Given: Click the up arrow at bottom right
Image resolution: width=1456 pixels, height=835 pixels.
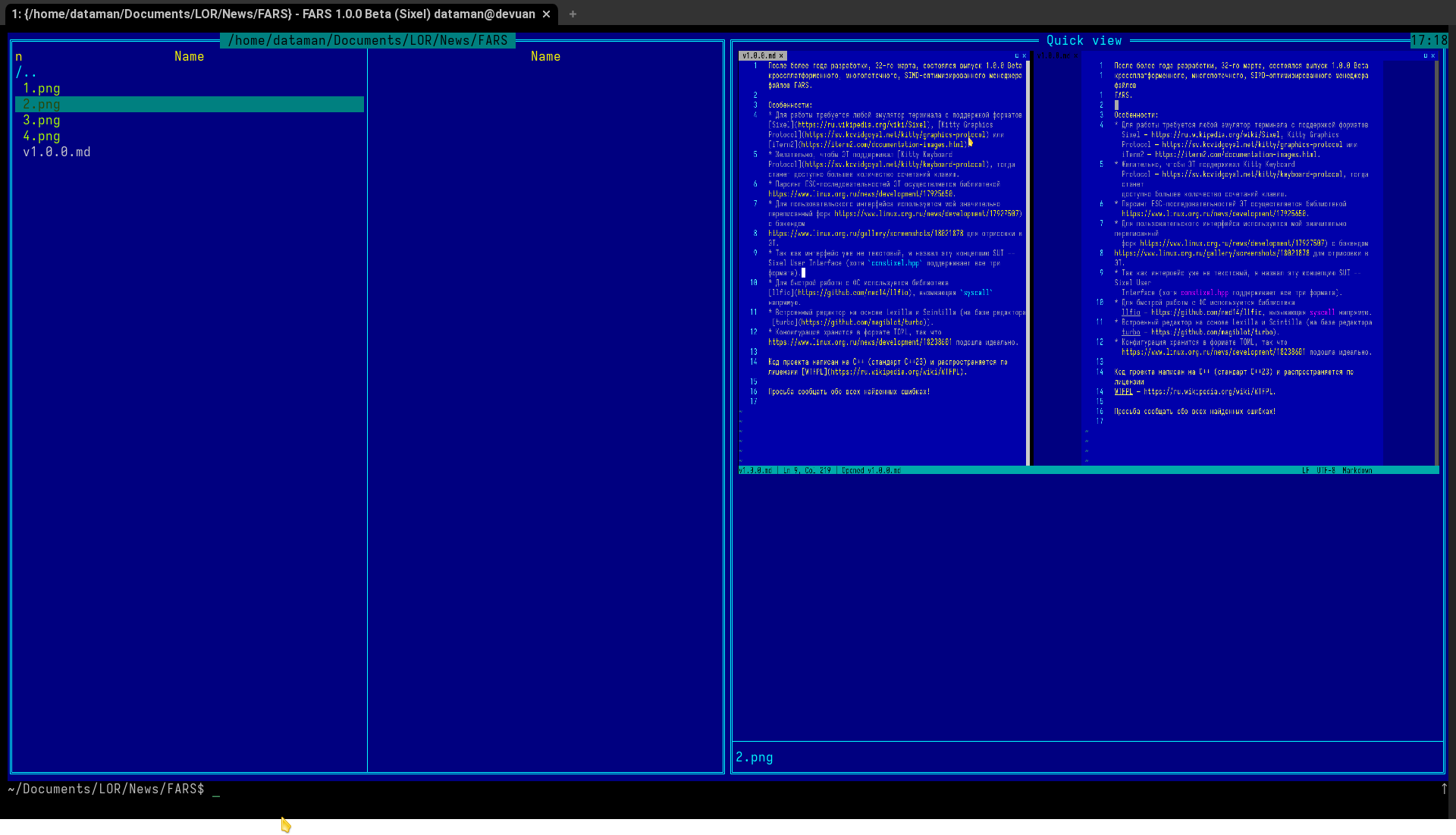Looking at the screenshot, I should tap(1444, 789).
